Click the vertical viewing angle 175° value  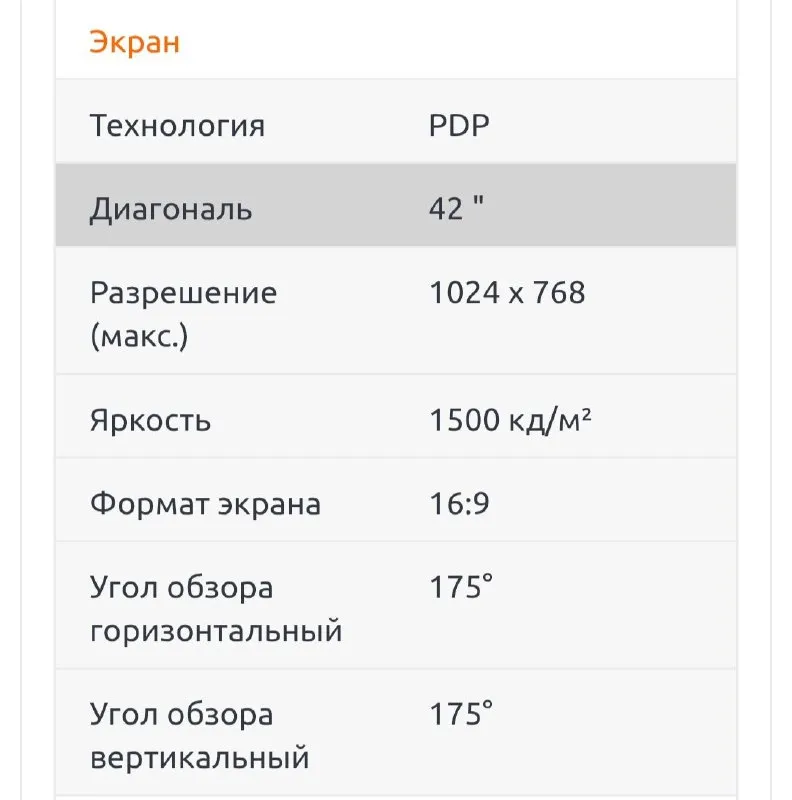click(x=461, y=714)
